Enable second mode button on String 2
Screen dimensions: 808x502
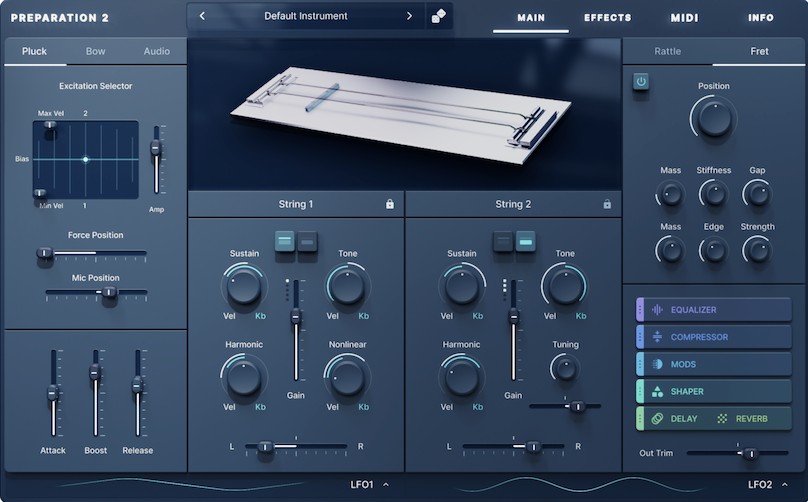coord(525,241)
